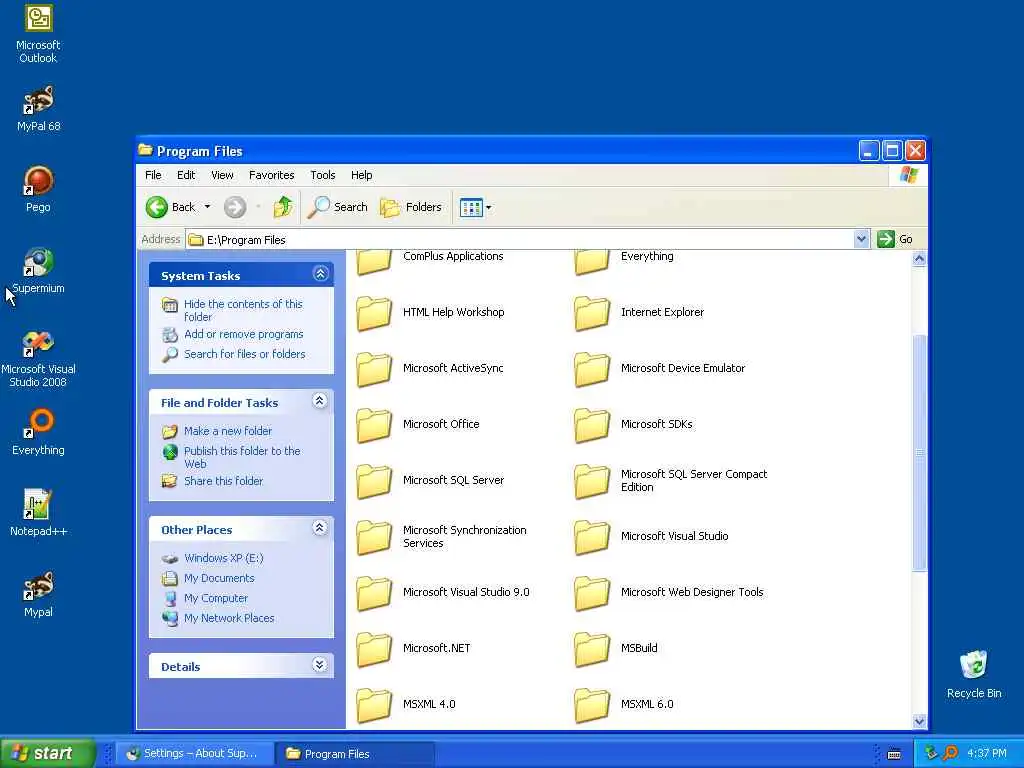
Task: Open the View menu
Action: pyautogui.click(x=222, y=175)
